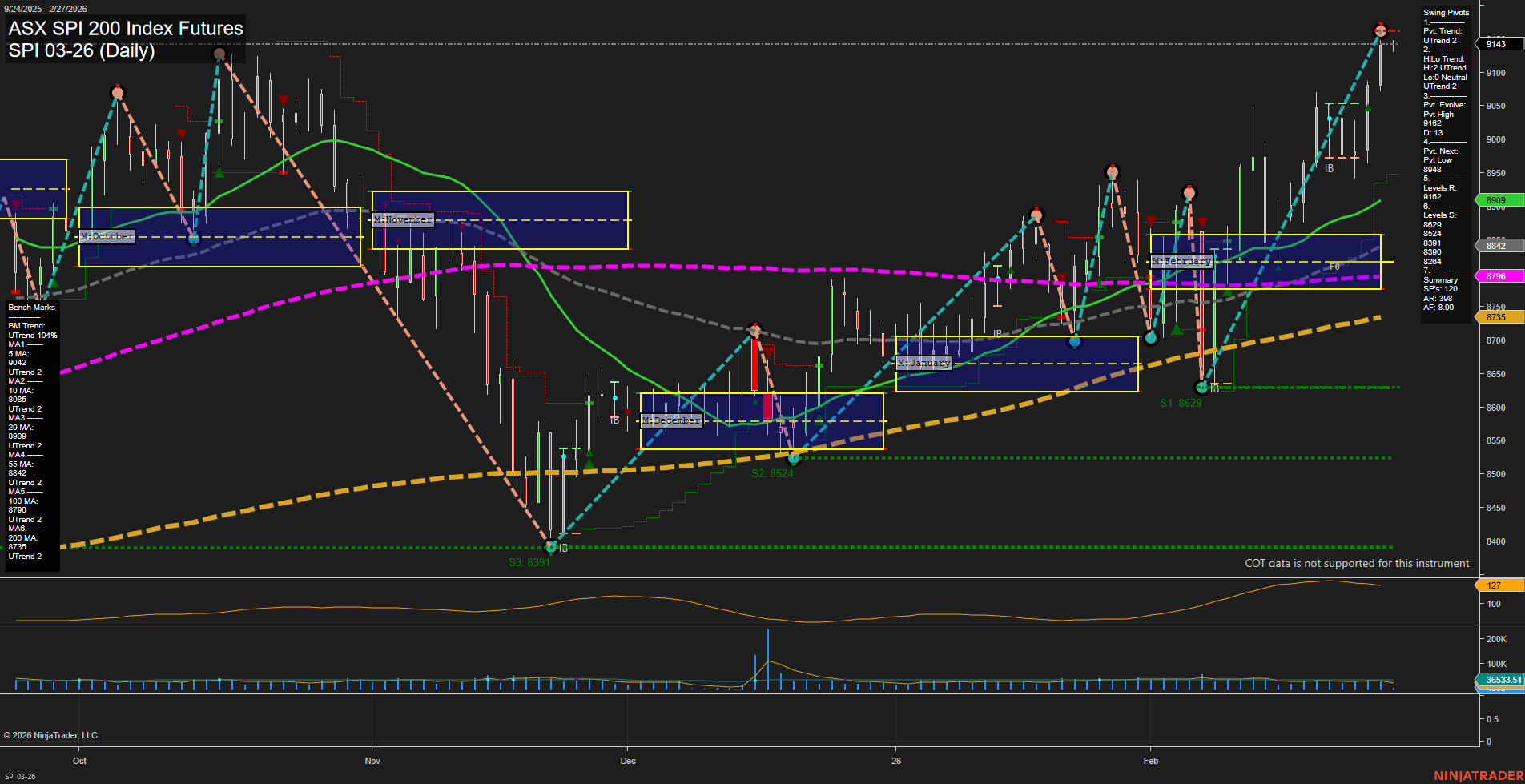Click the swing pivot circle at the chart high
This screenshot has height=784, width=1525.
click(x=1381, y=31)
